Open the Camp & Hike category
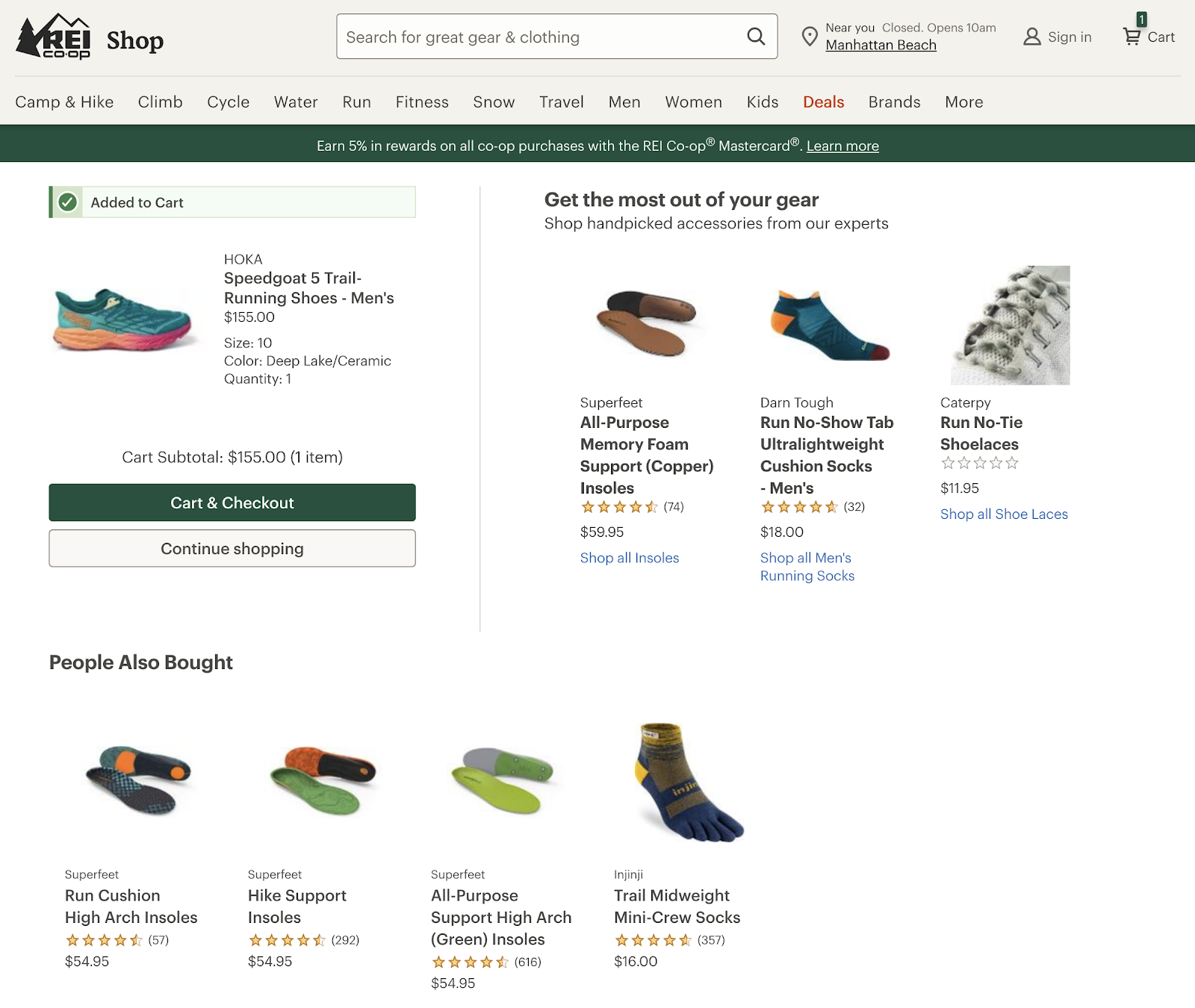 65,102
